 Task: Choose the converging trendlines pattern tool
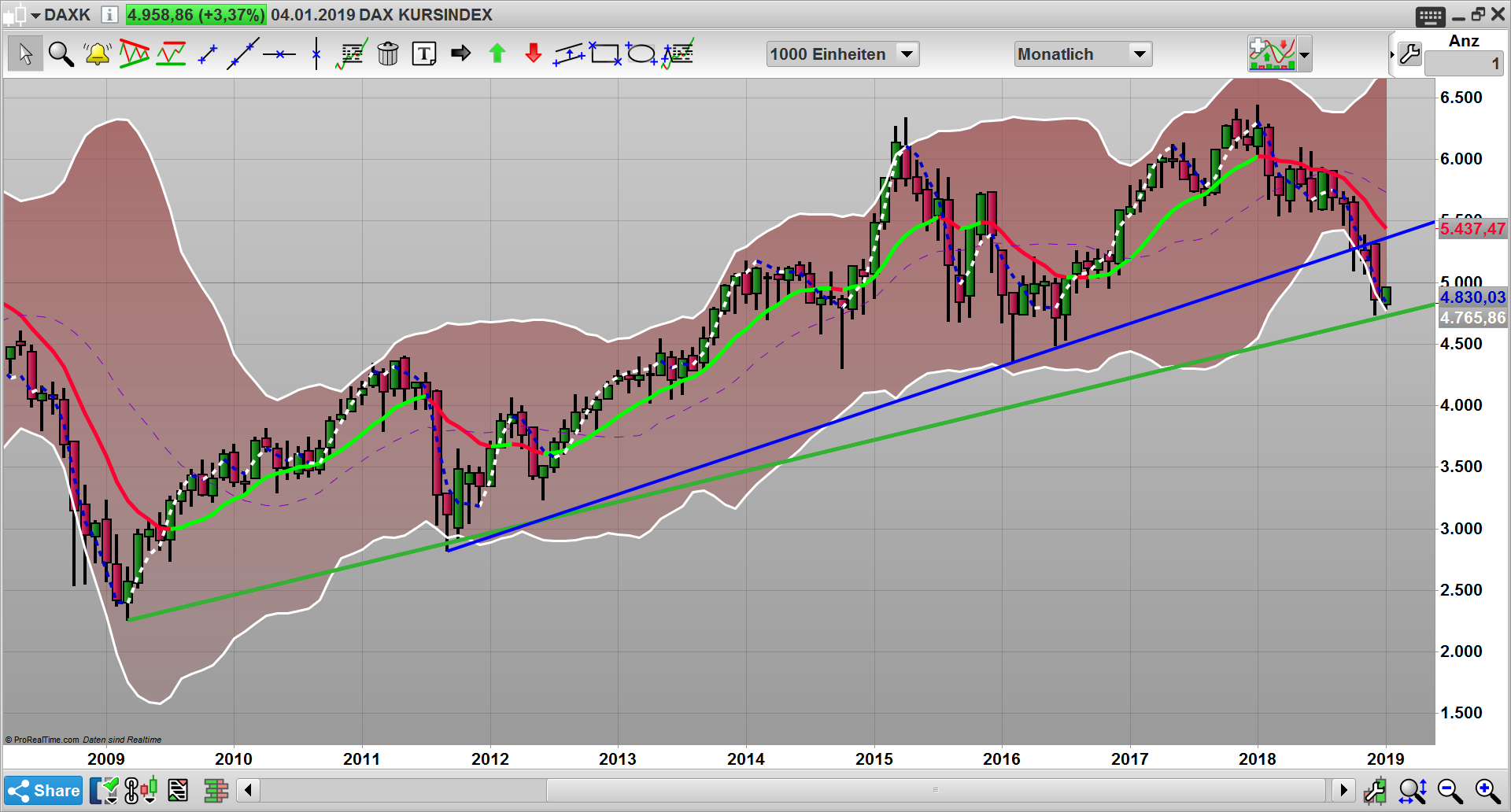tap(134, 54)
